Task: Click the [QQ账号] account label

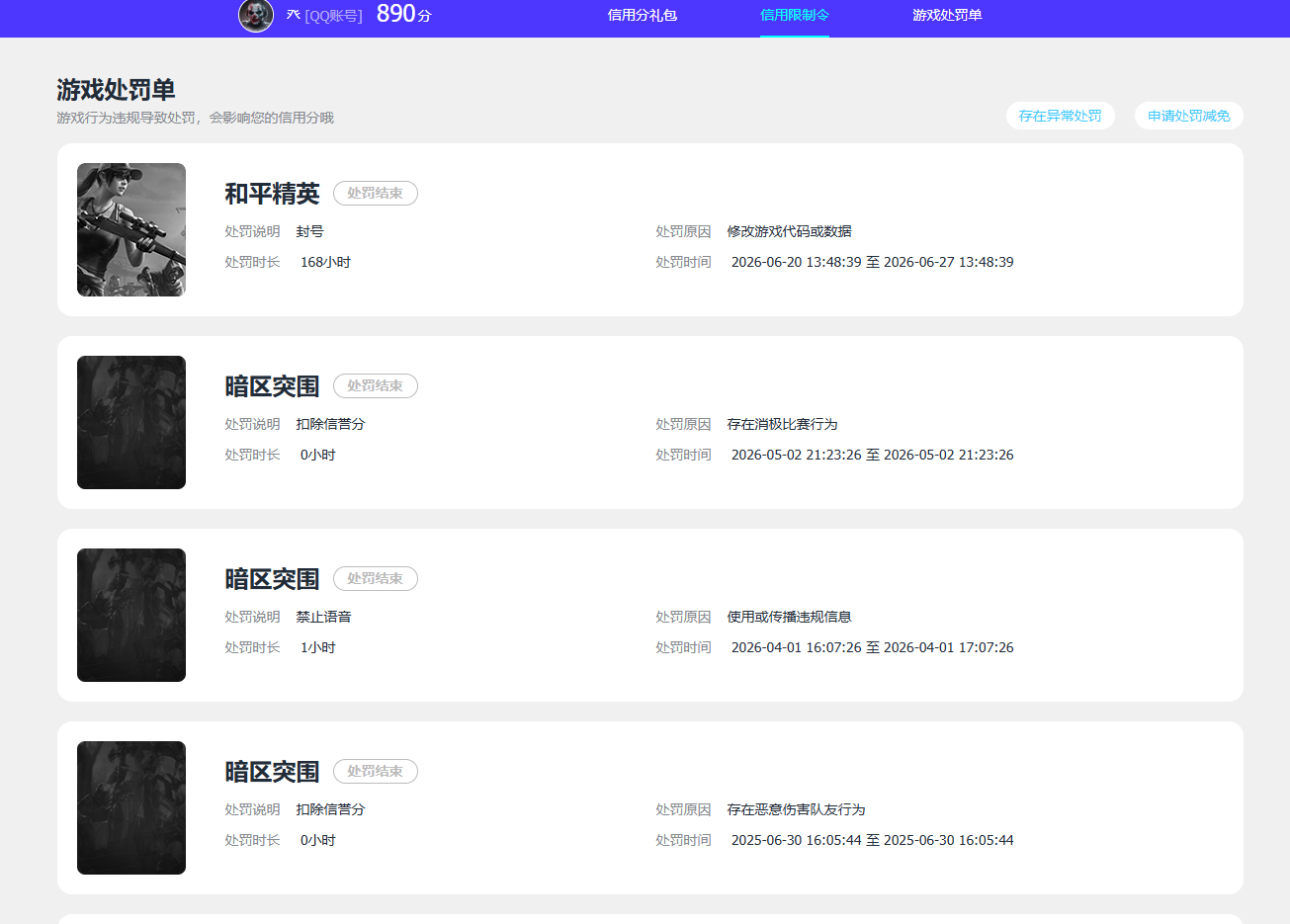Action: [333, 16]
